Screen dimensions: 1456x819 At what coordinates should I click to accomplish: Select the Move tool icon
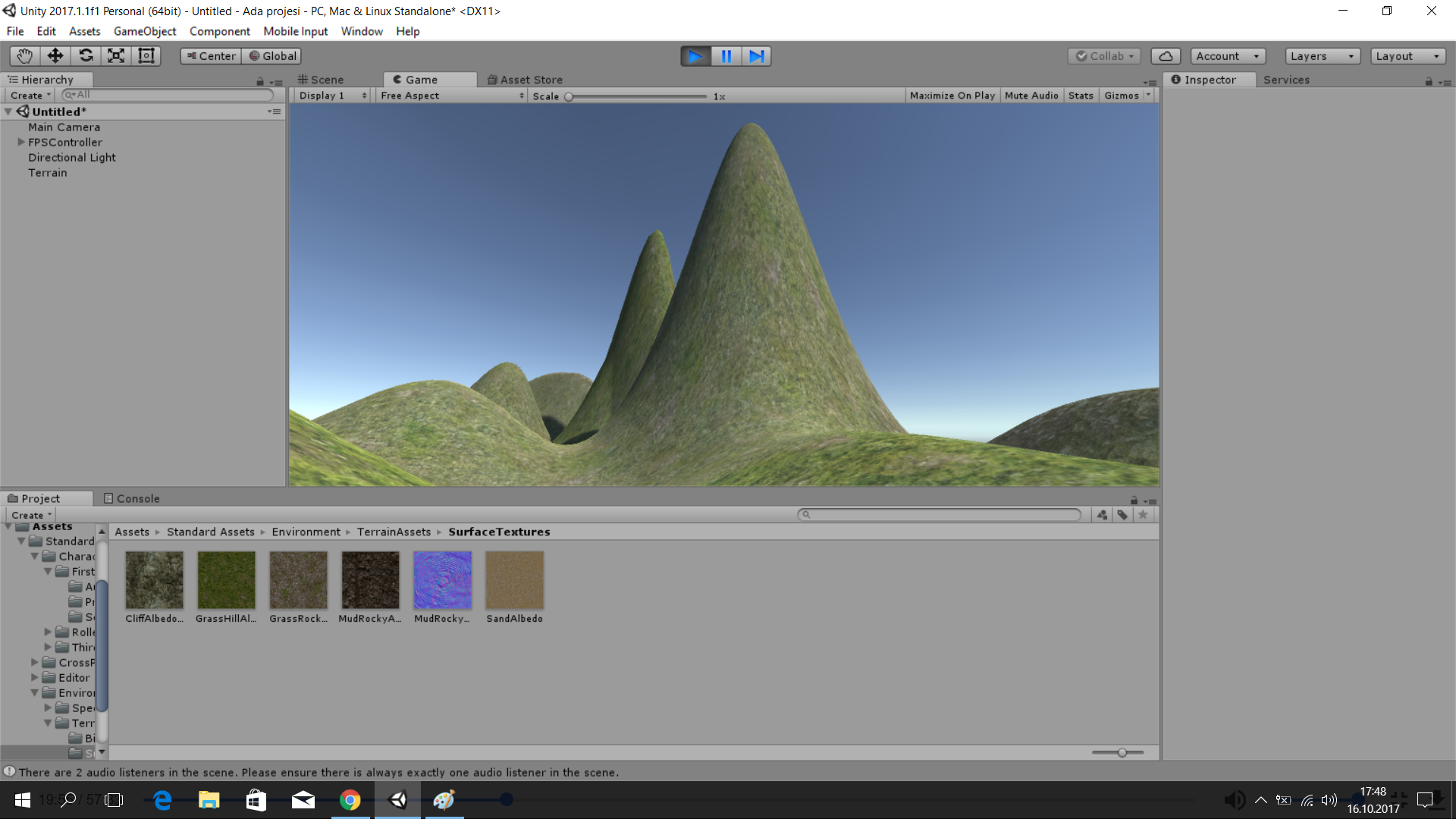tap(55, 56)
